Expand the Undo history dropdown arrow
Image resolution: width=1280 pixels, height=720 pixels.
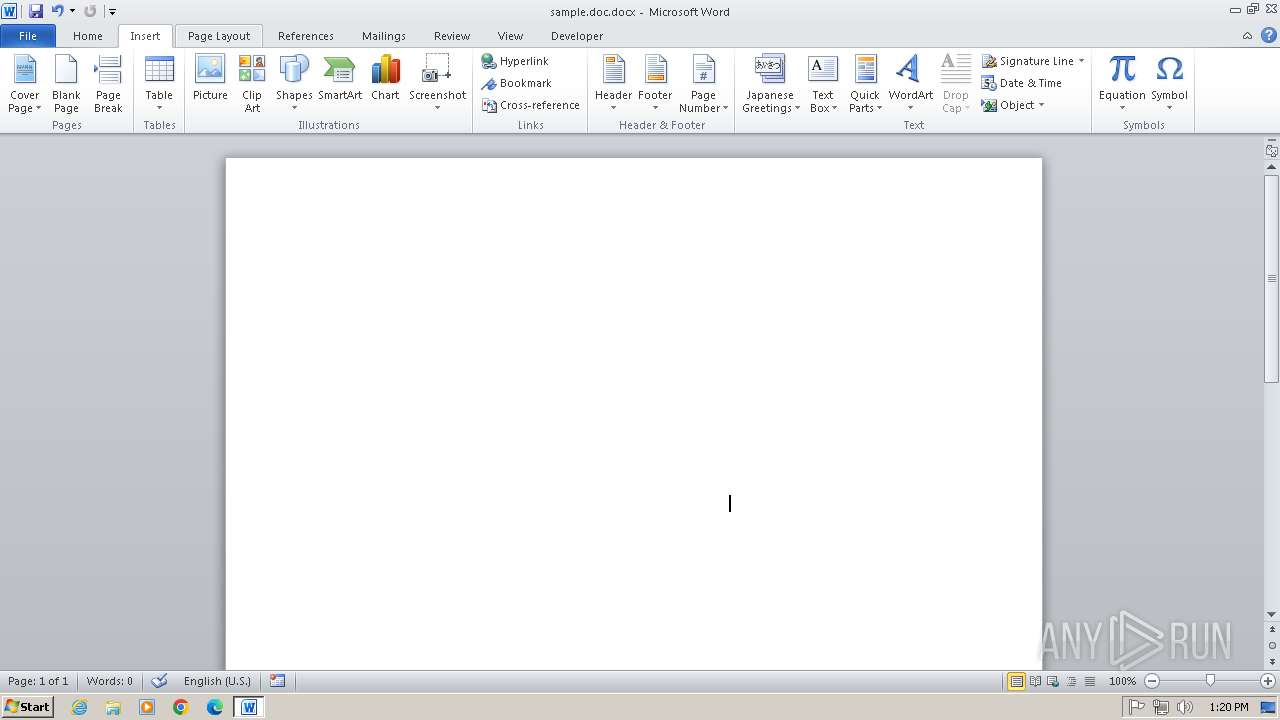(72, 11)
